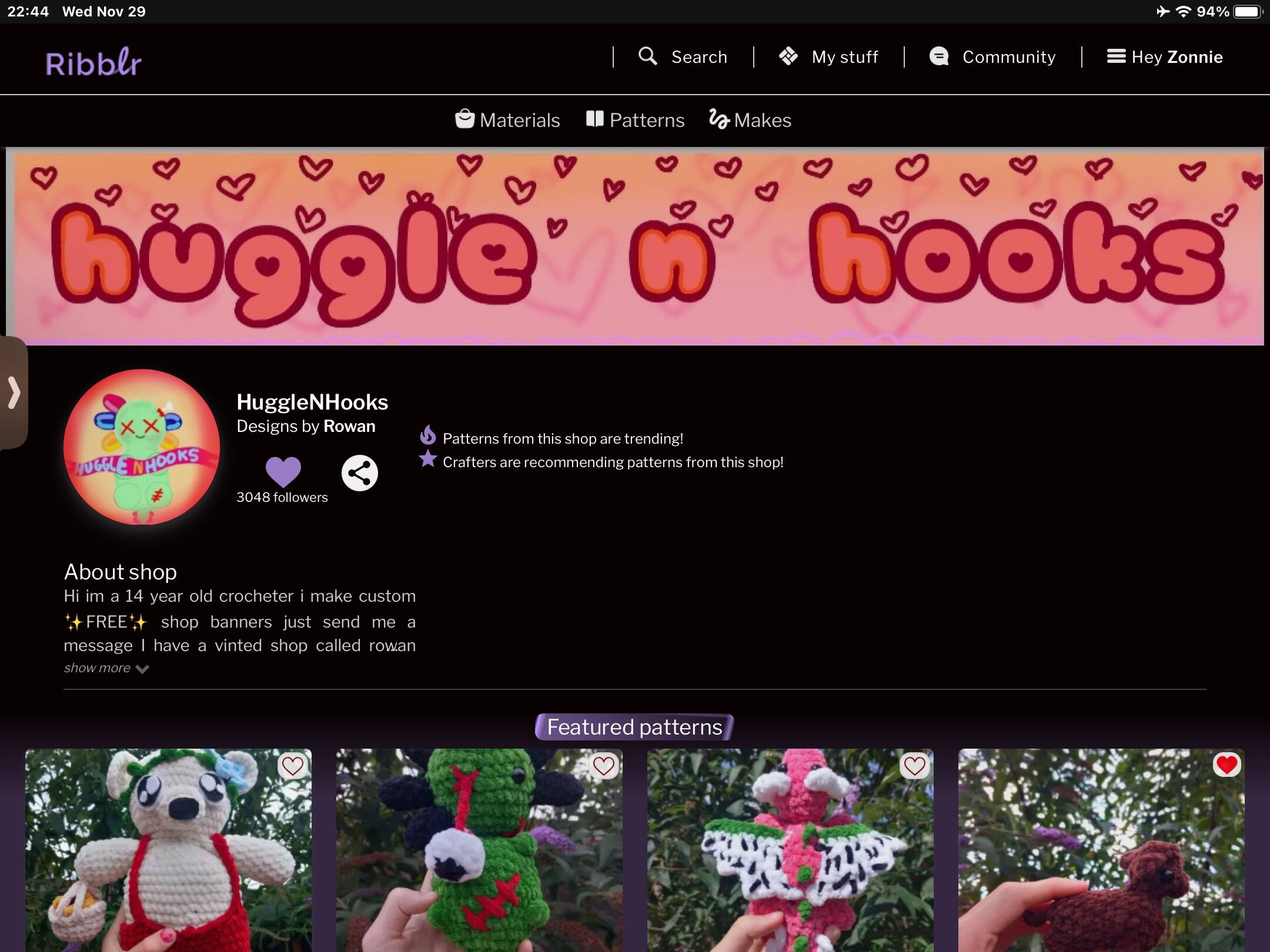Image resolution: width=1270 pixels, height=952 pixels.
Task: Click the Community chat bubble icon
Action: pyautogui.click(x=938, y=56)
